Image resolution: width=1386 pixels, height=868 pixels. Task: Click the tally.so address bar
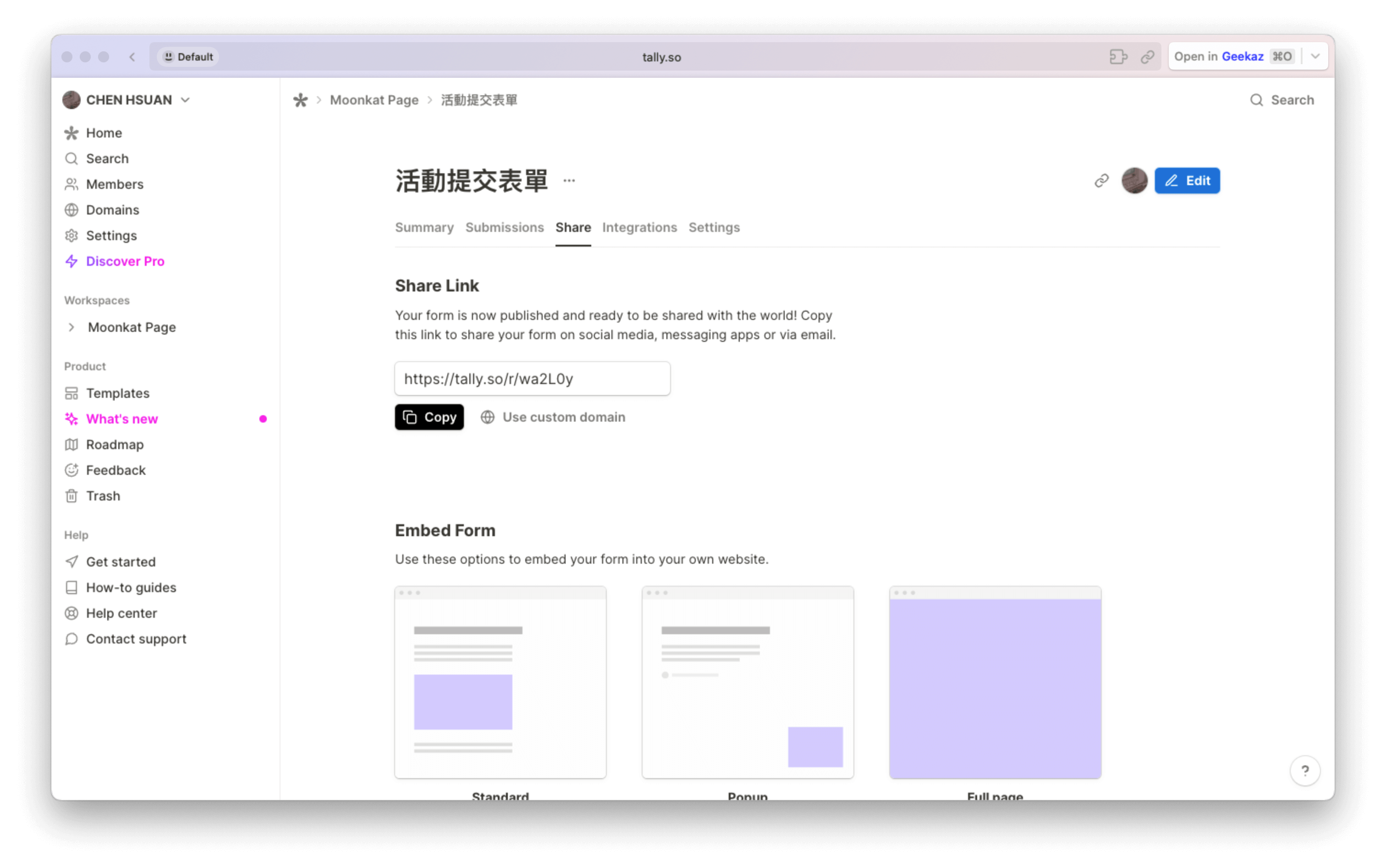point(661,56)
